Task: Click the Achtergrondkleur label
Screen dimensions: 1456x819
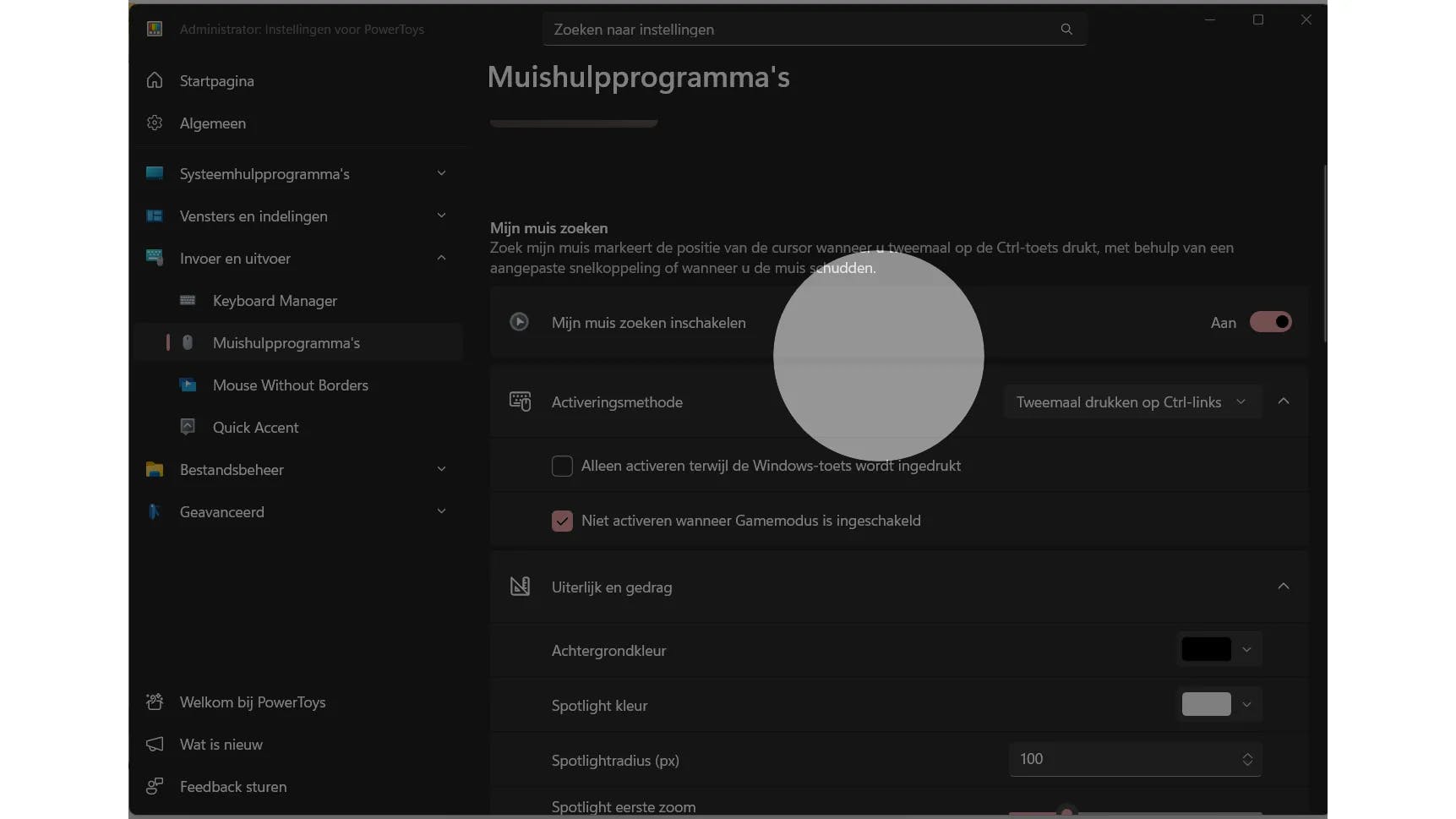Action: tap(608, 650)
